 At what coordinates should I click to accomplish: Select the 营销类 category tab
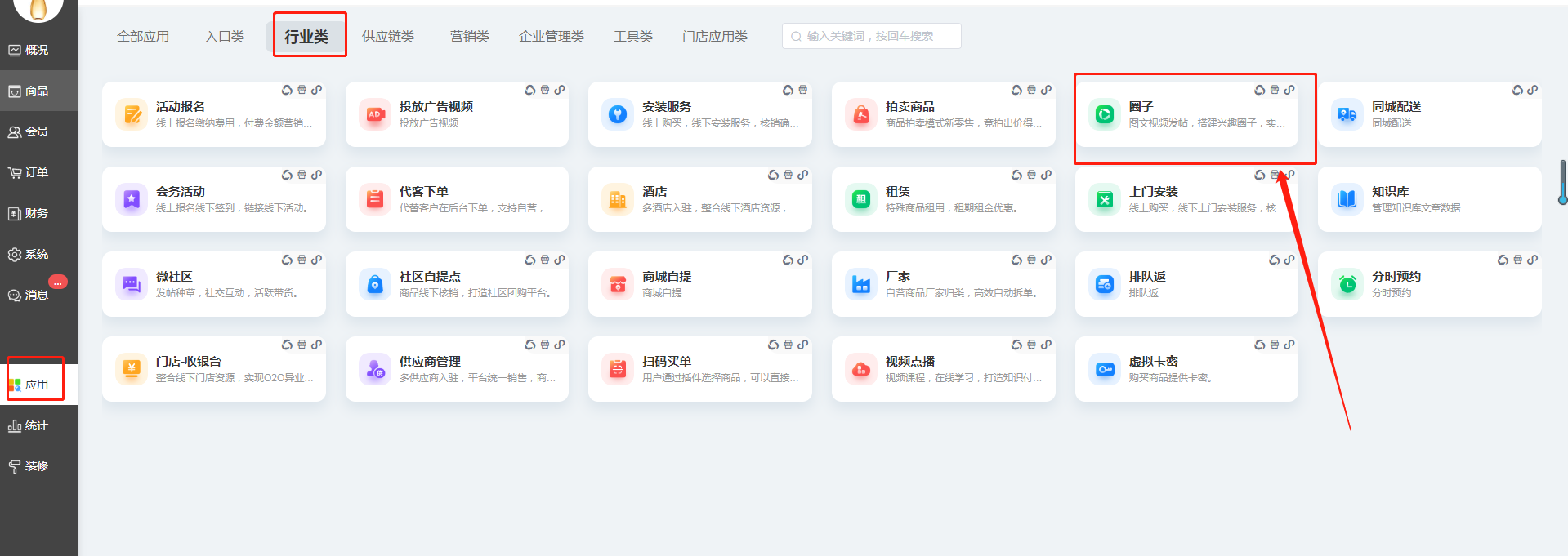[x=470, y=37]
